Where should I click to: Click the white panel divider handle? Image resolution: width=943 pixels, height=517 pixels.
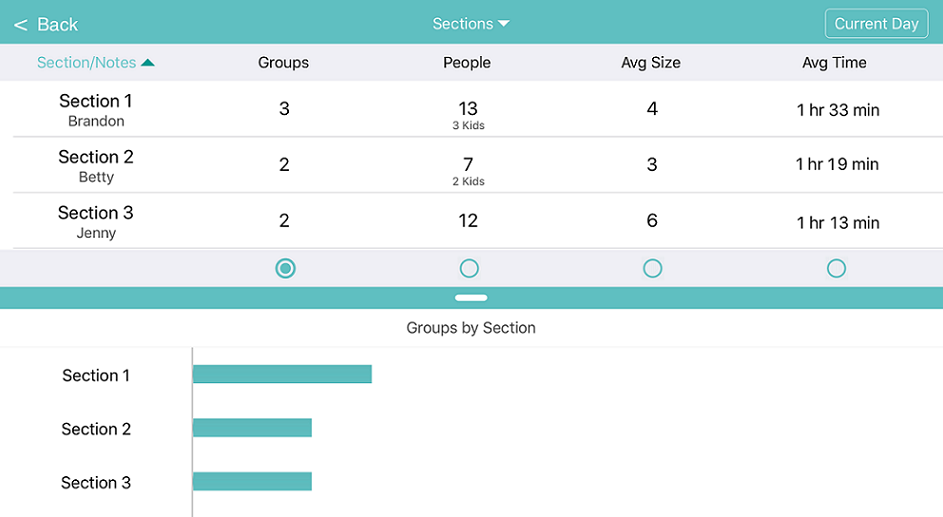[x=471, y=298]
